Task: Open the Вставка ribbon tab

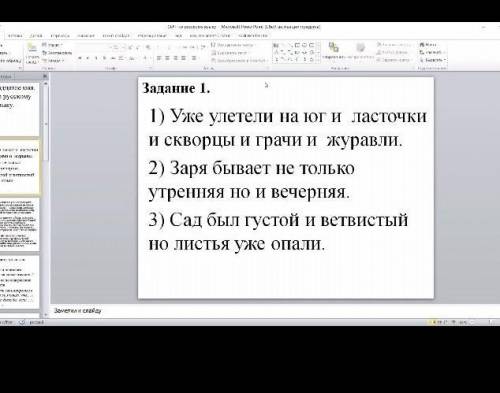Action: point(15,36)
